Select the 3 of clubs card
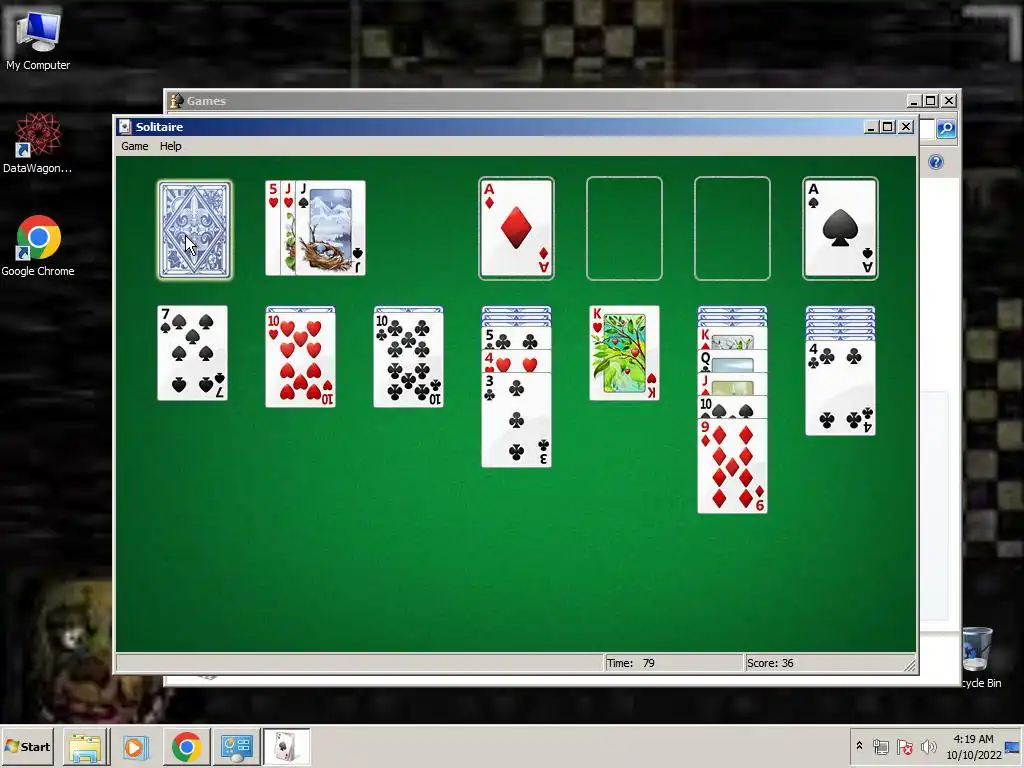This screenshot has height=768, width=1024. 516,419
